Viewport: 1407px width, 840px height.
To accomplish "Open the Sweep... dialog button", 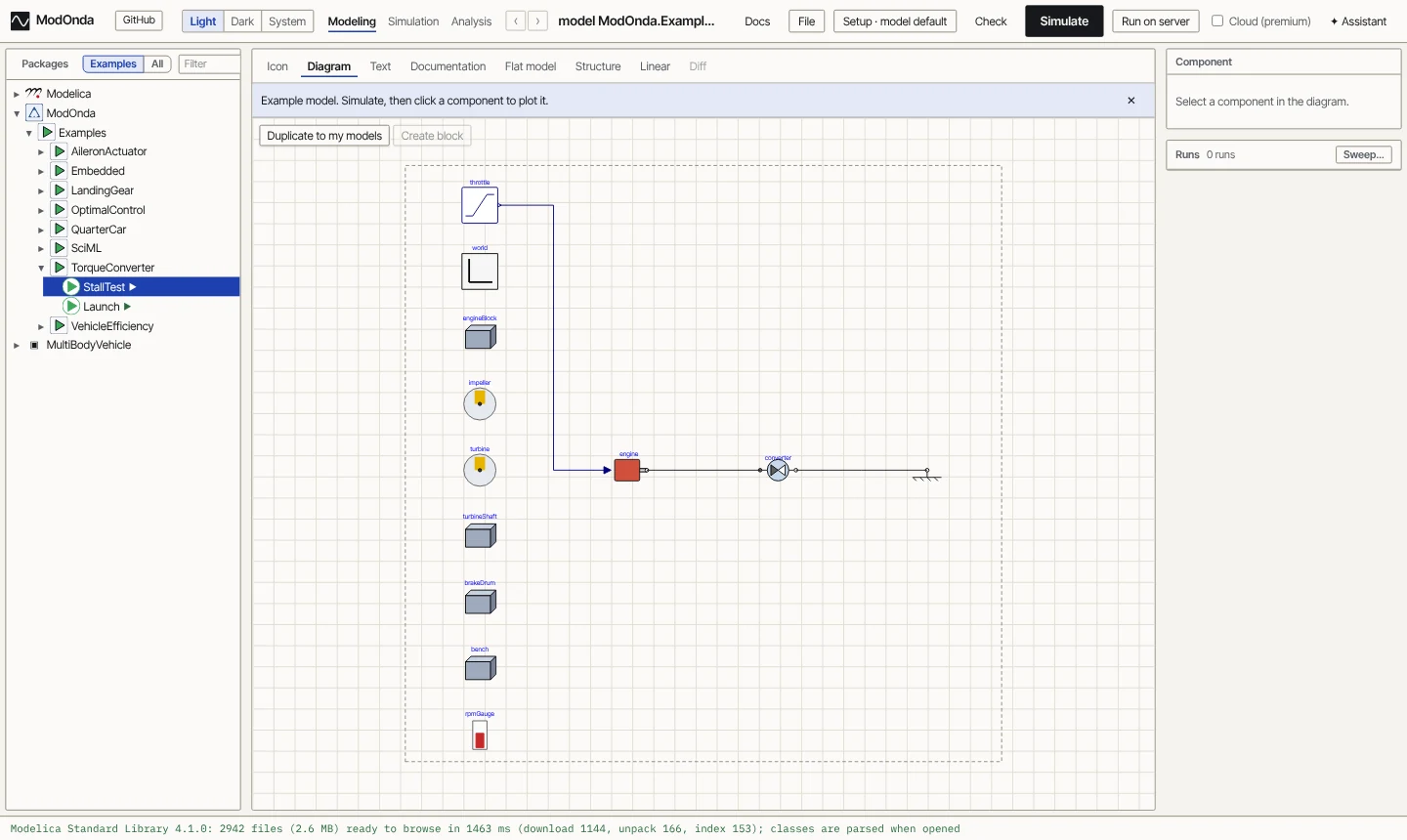I will 1363,154.
